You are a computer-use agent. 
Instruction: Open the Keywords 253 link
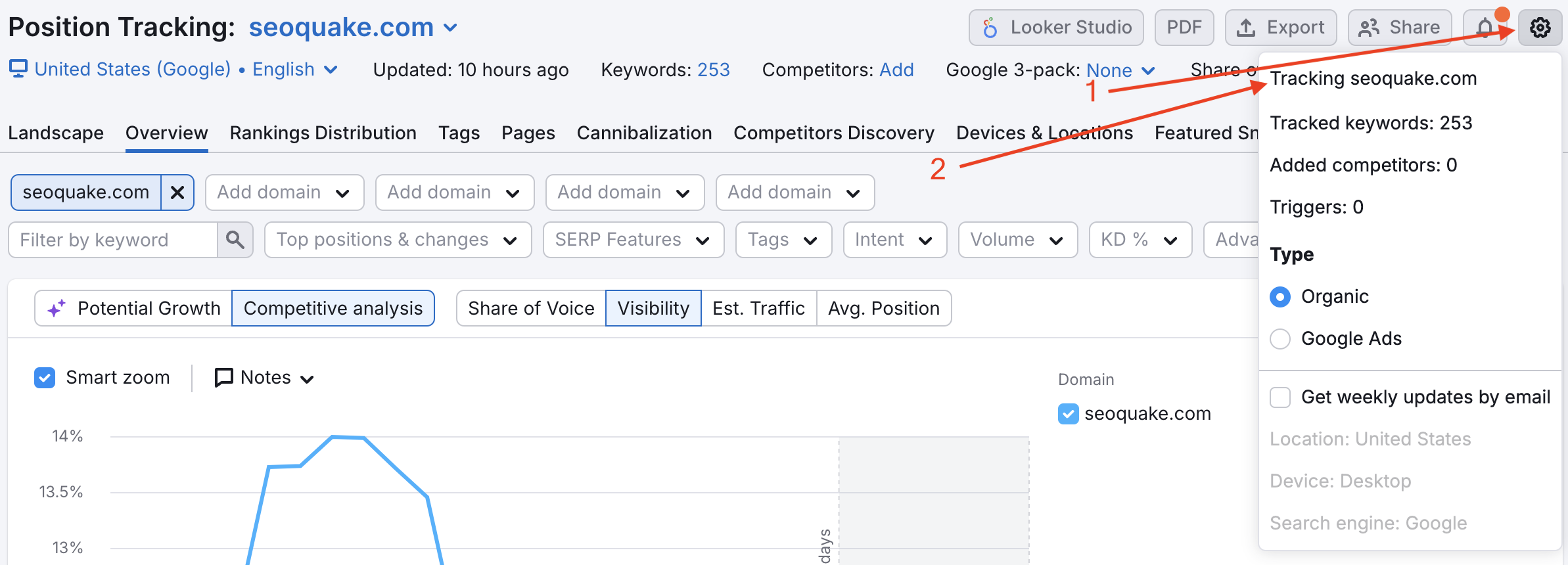(713, 70)
